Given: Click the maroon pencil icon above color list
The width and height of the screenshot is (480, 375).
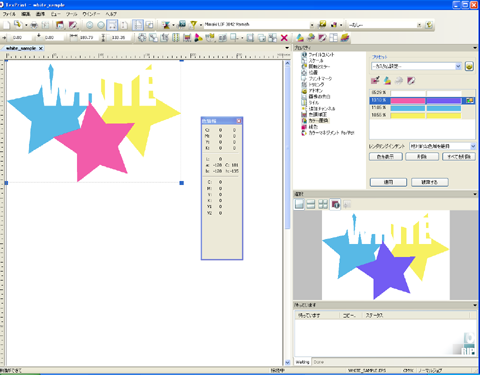Looking at the screenshot, I should tap(411, 80).
